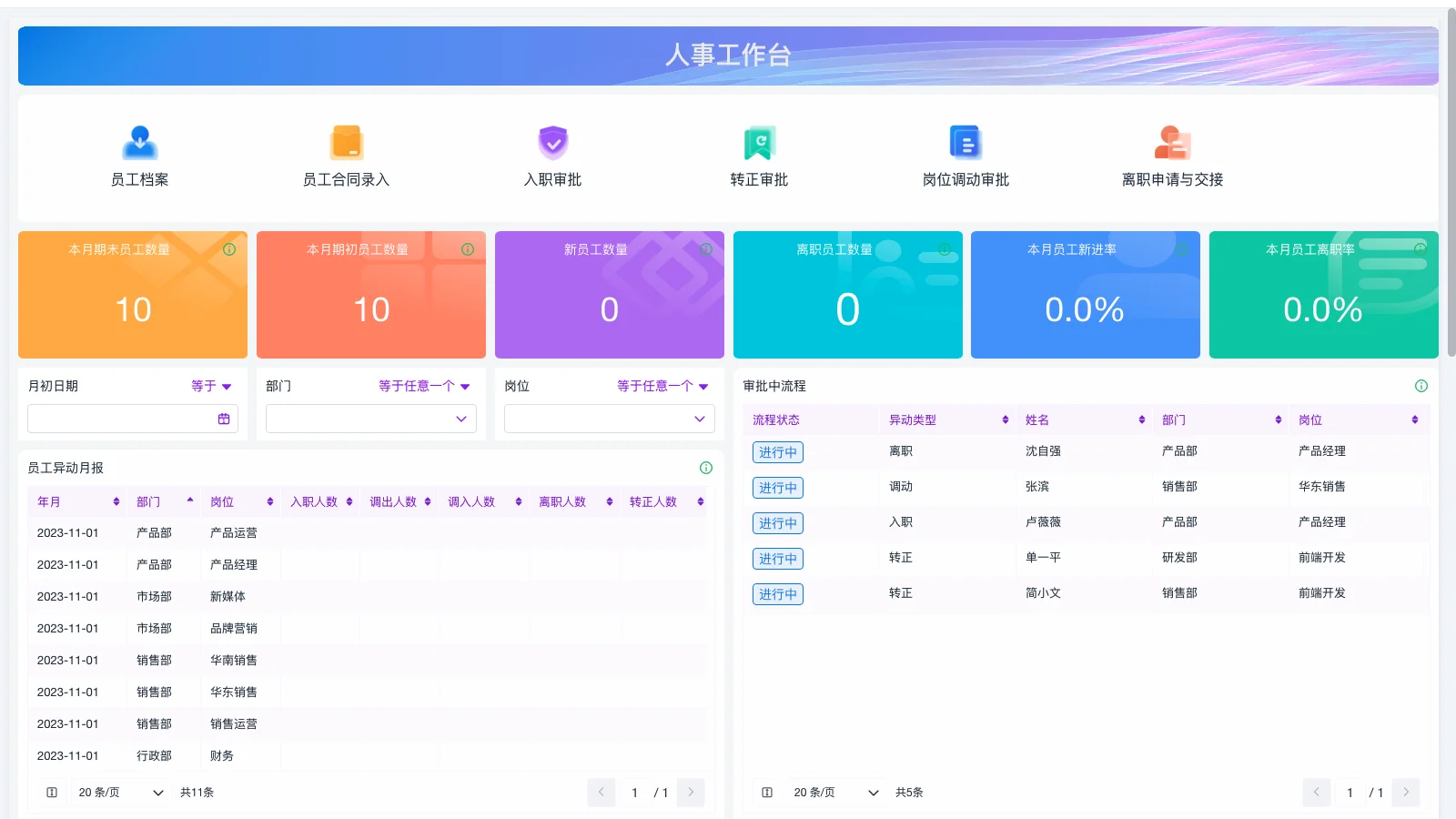Toggle sort on 部门 column in monthly report
1456x819 pixels.
[189, 500]
